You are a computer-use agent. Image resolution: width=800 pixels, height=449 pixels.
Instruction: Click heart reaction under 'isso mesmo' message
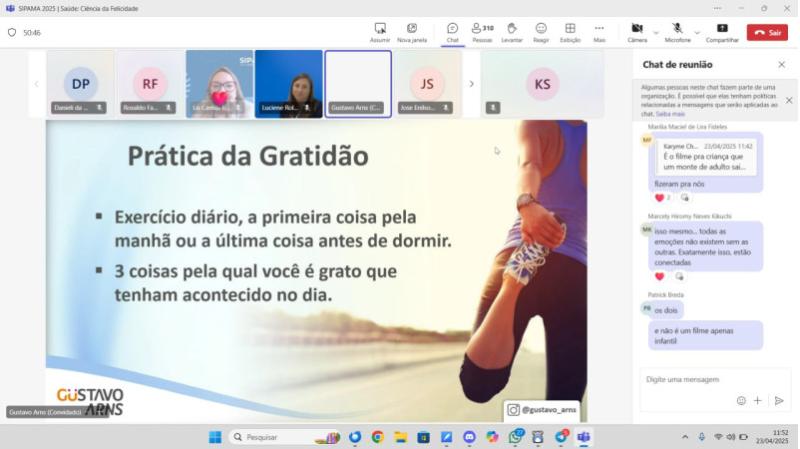coord(659,277)
